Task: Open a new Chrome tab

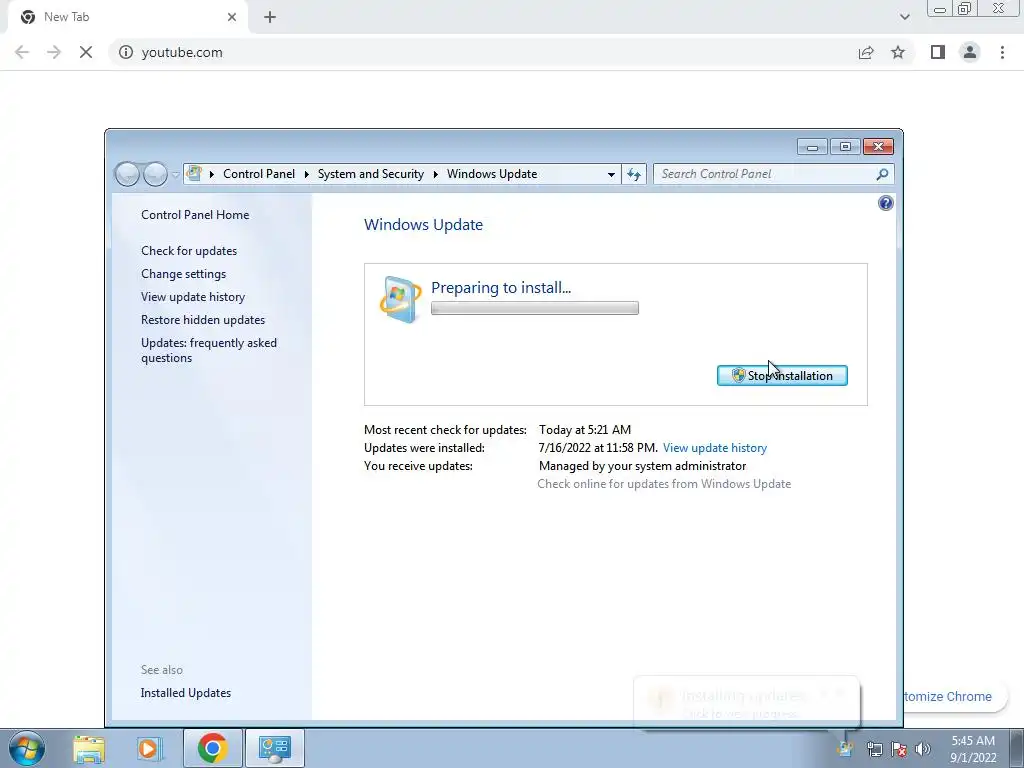Action: (270, 17)
